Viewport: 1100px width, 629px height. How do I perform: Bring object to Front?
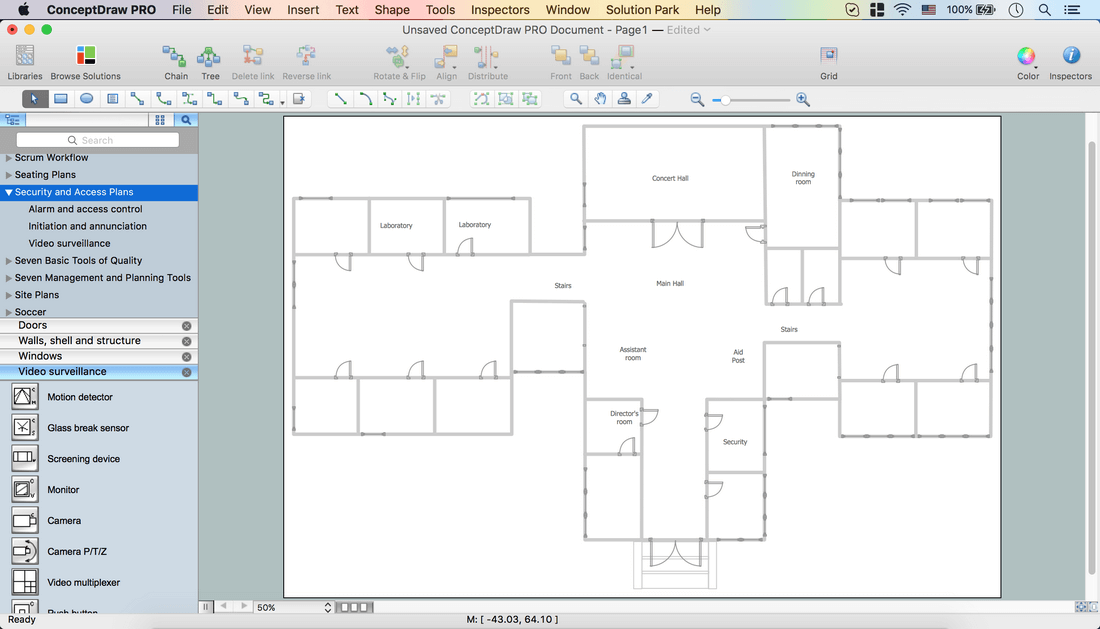(x=561, y=62)
